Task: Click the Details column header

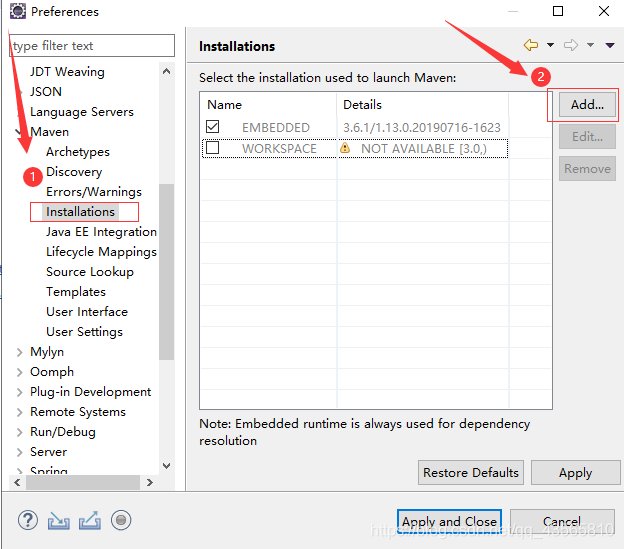Action: pyautogui.click(x=423, y=105)
